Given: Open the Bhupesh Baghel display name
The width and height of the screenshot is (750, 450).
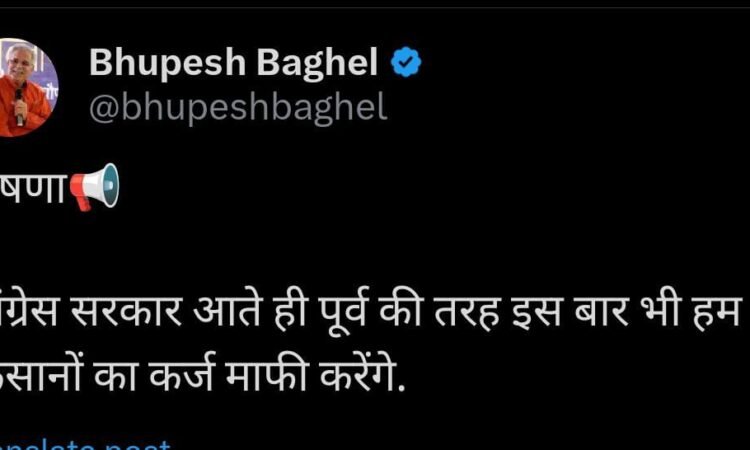Looking at the screenshot, I should coord(233,63).
